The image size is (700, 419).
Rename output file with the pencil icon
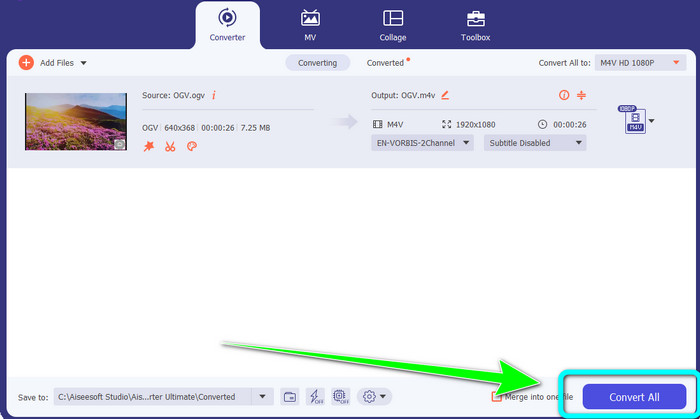tap(445, 95)
